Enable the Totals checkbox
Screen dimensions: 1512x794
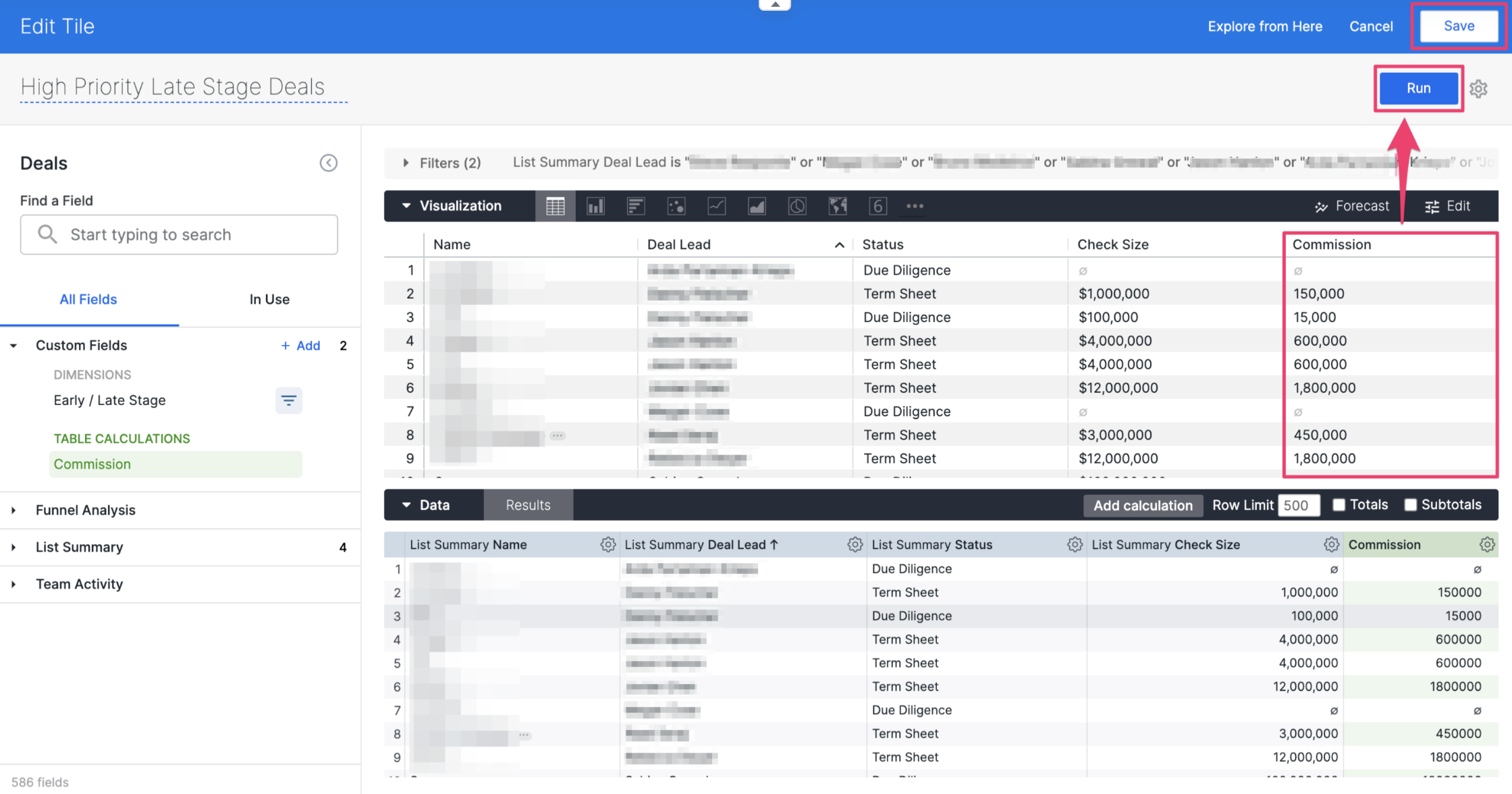pyautogui.click(x=1339, y=504)
